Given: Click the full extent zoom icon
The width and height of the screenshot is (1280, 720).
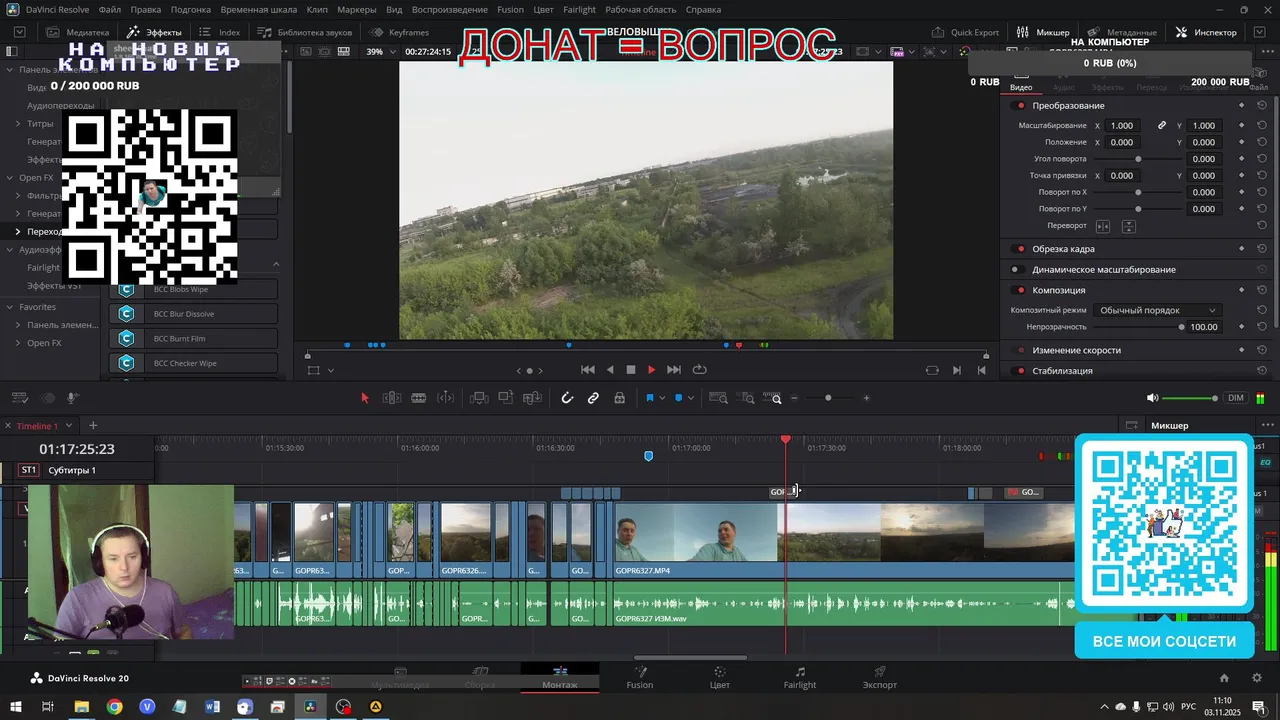Looking at the screenshot, I should click(x=718, y=398).
